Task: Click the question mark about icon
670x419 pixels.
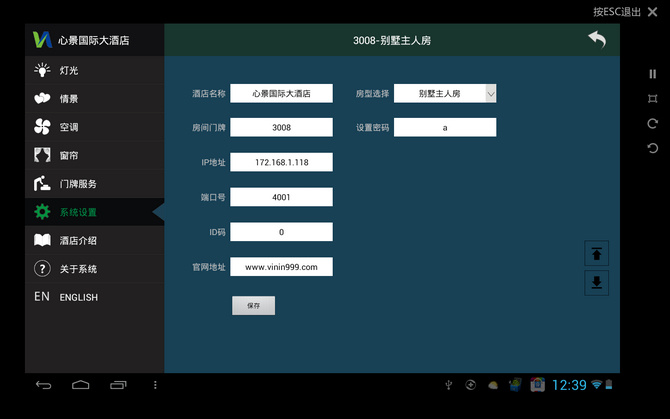Action: 42,269
